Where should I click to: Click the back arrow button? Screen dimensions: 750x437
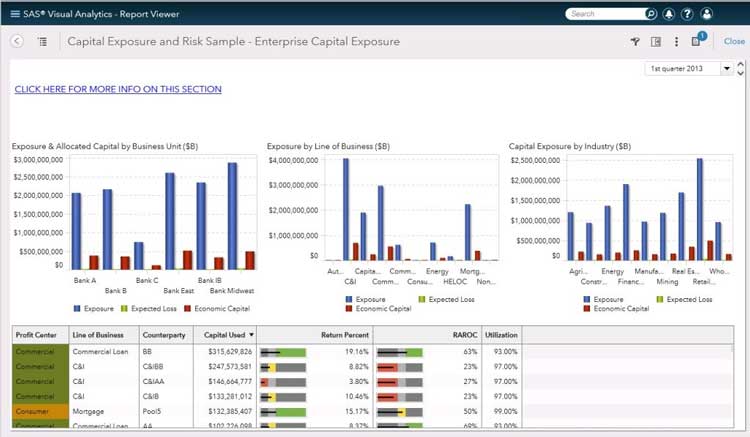[x=17, y=41]
